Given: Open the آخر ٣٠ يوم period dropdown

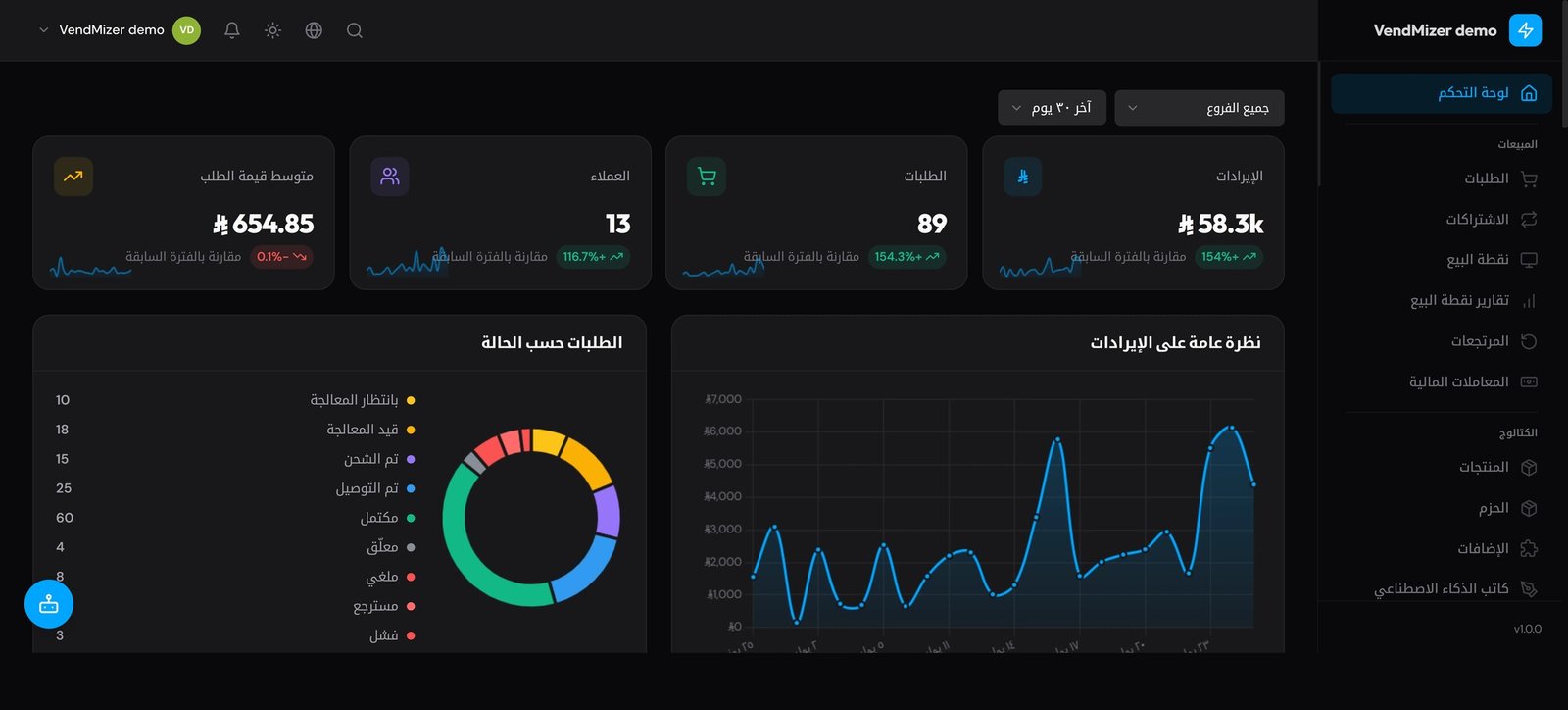Looking at the screenshot, I should pos(1052,108).
